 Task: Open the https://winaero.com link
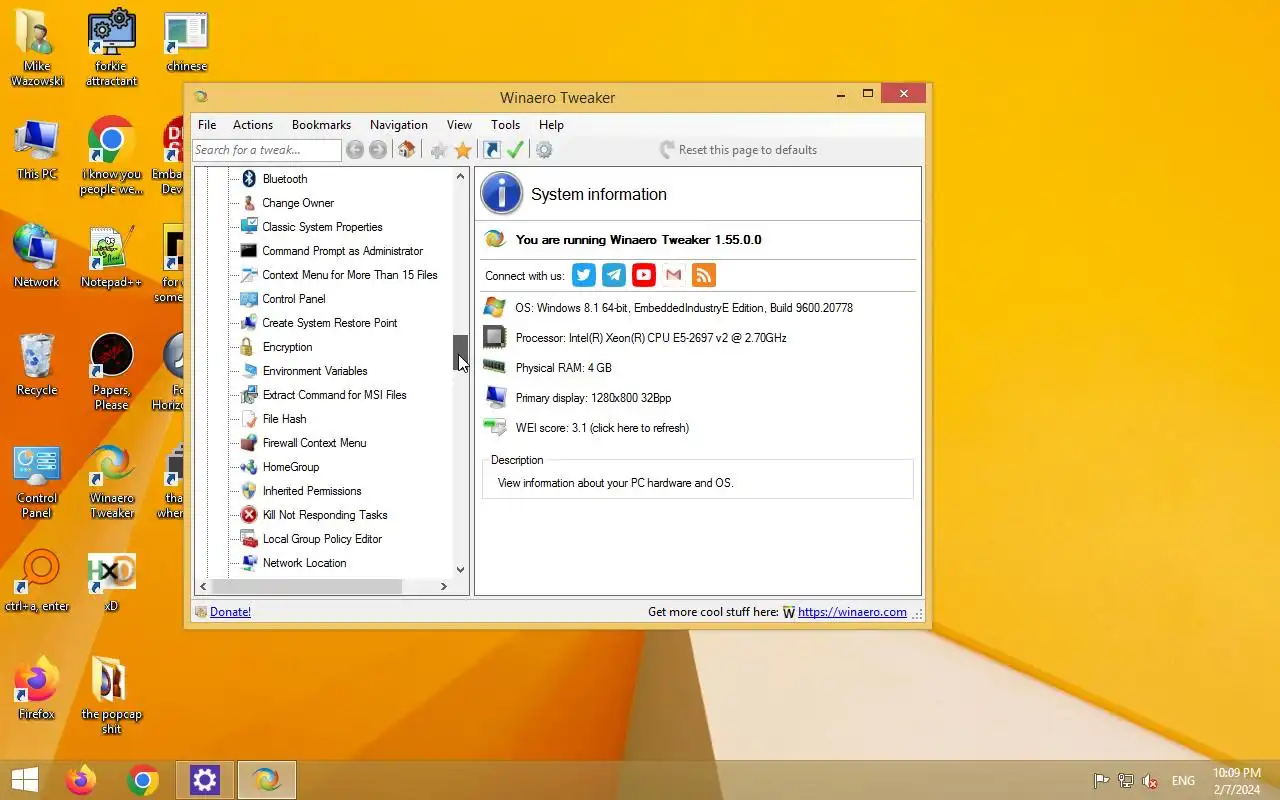[852, 612]
